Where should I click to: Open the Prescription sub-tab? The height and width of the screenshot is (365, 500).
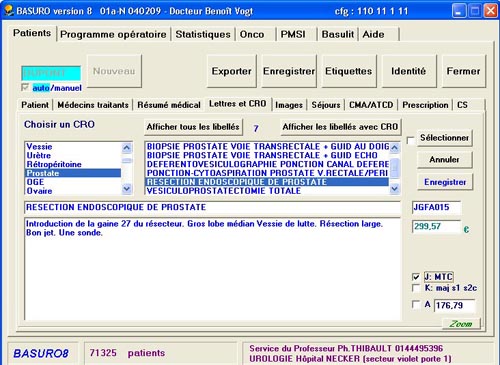click(425, 105)
